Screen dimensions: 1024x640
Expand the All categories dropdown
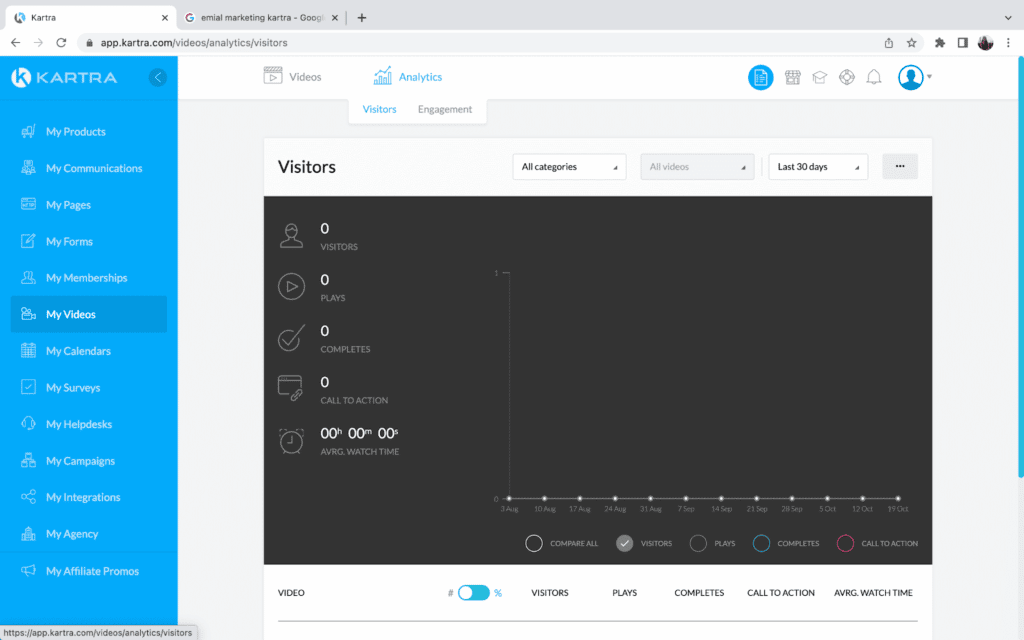(569, 167)
